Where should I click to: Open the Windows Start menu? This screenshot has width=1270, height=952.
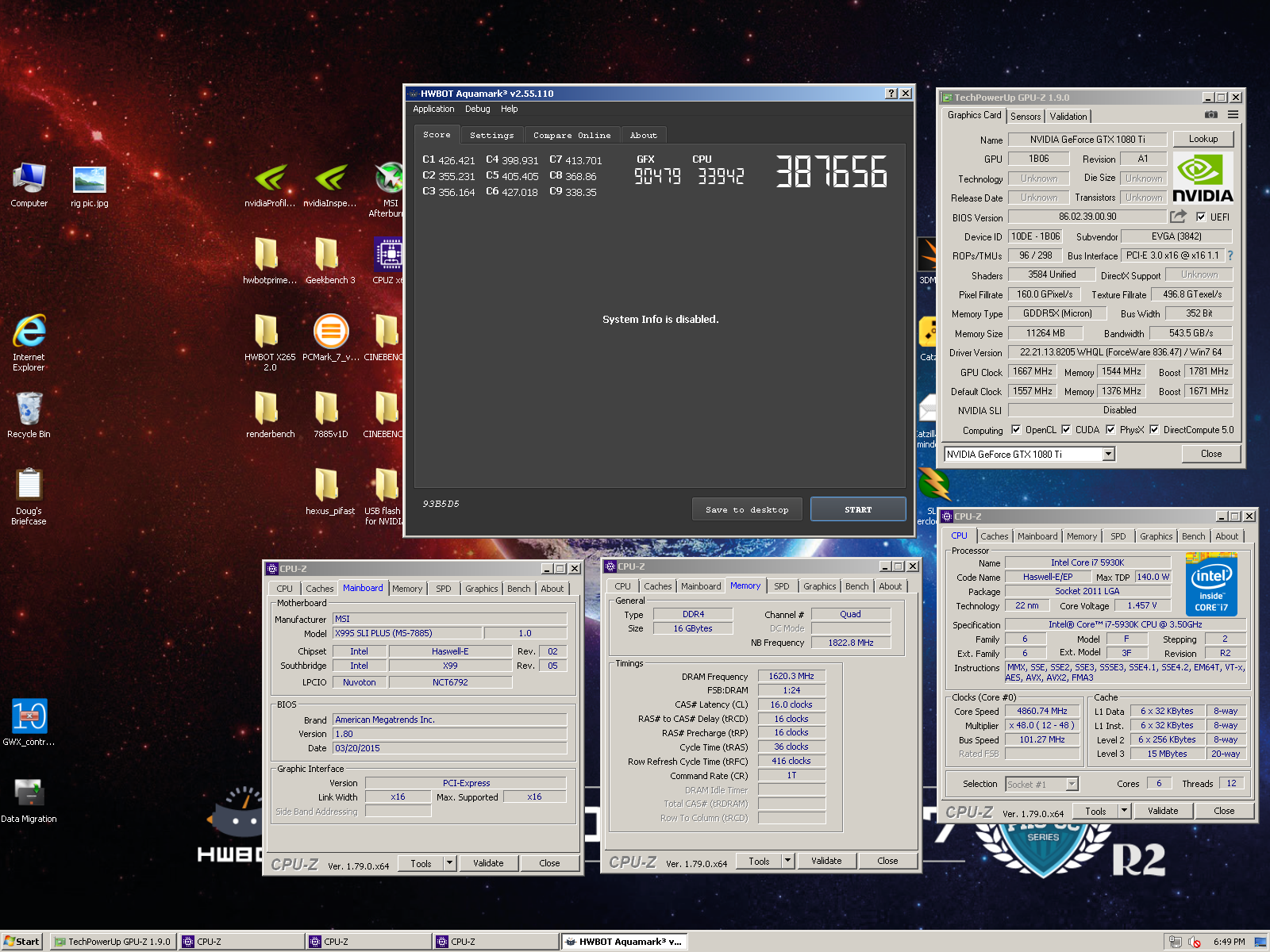point(21,942)
